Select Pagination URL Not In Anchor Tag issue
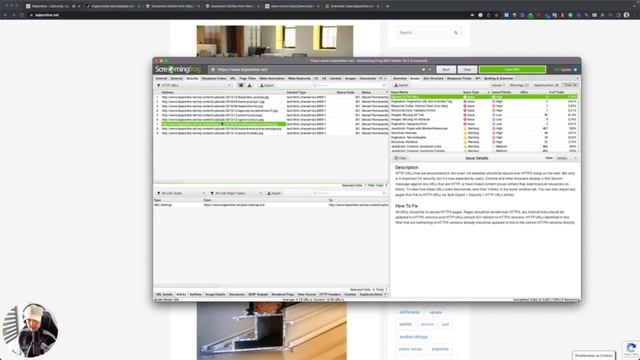This screenshot has width=640, height=360. click(x=484, y=102)
